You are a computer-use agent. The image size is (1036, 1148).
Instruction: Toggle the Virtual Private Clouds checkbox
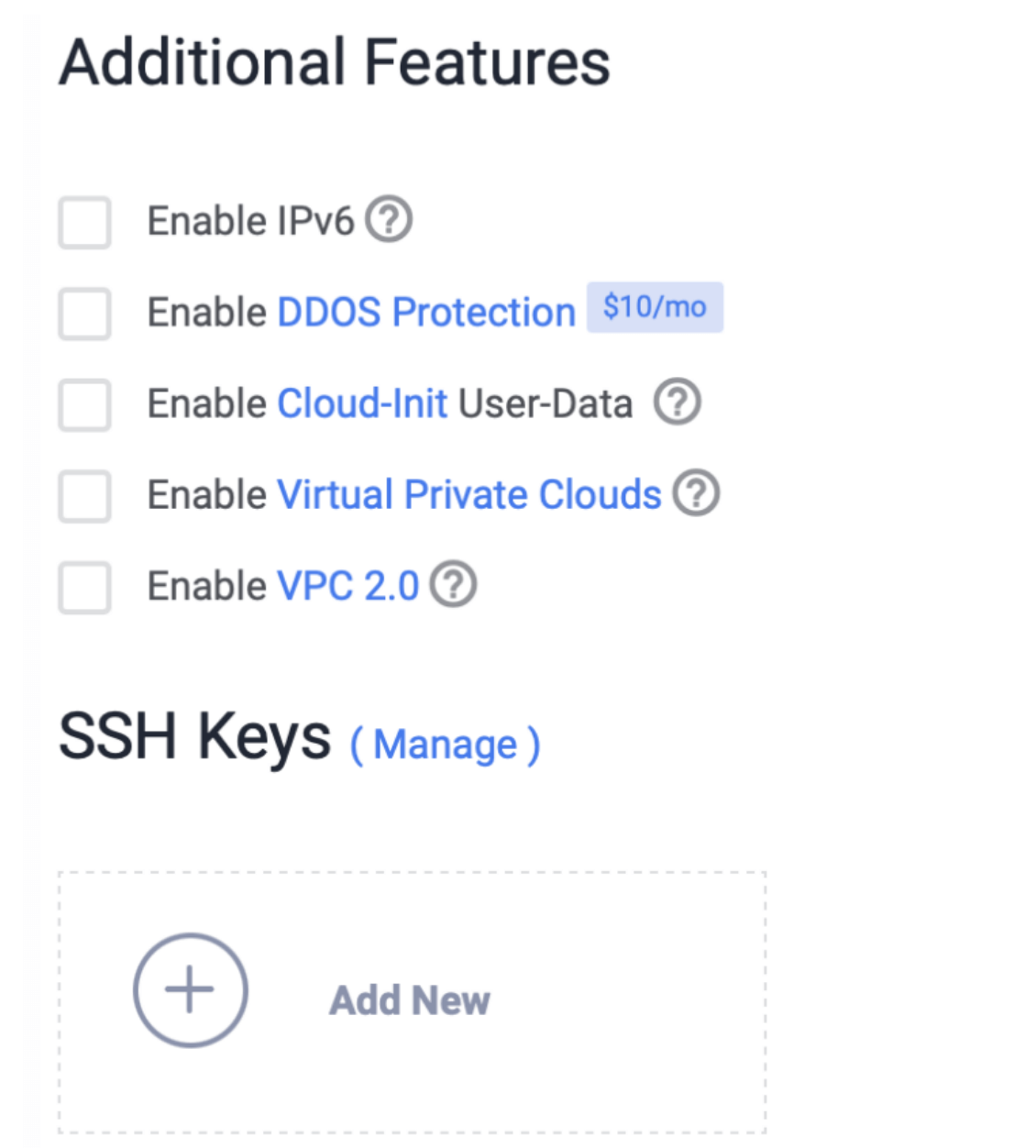tap(84, 496)
